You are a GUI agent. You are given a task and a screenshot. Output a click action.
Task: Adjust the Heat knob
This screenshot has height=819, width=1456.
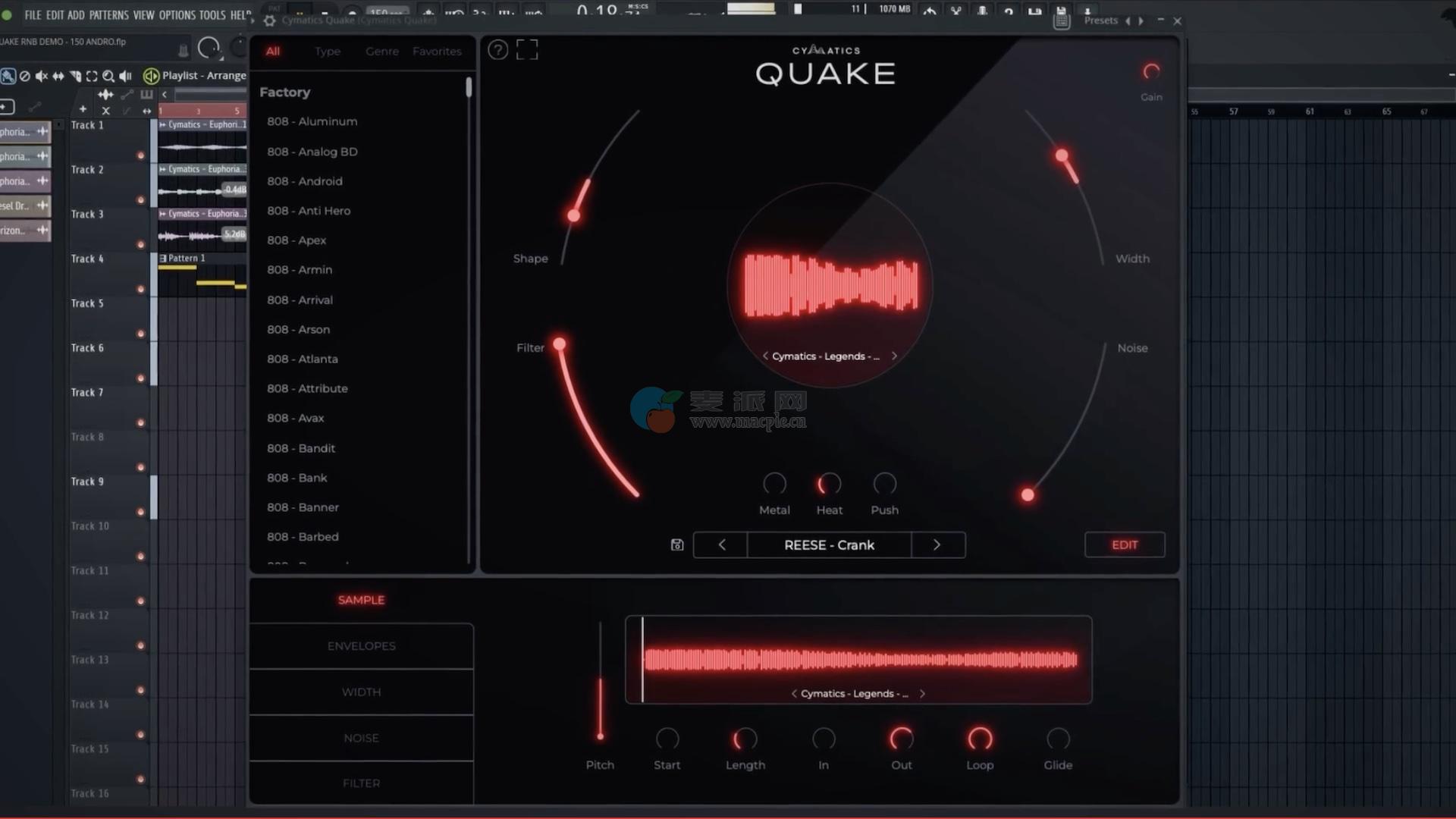click(x=829, y=483)
